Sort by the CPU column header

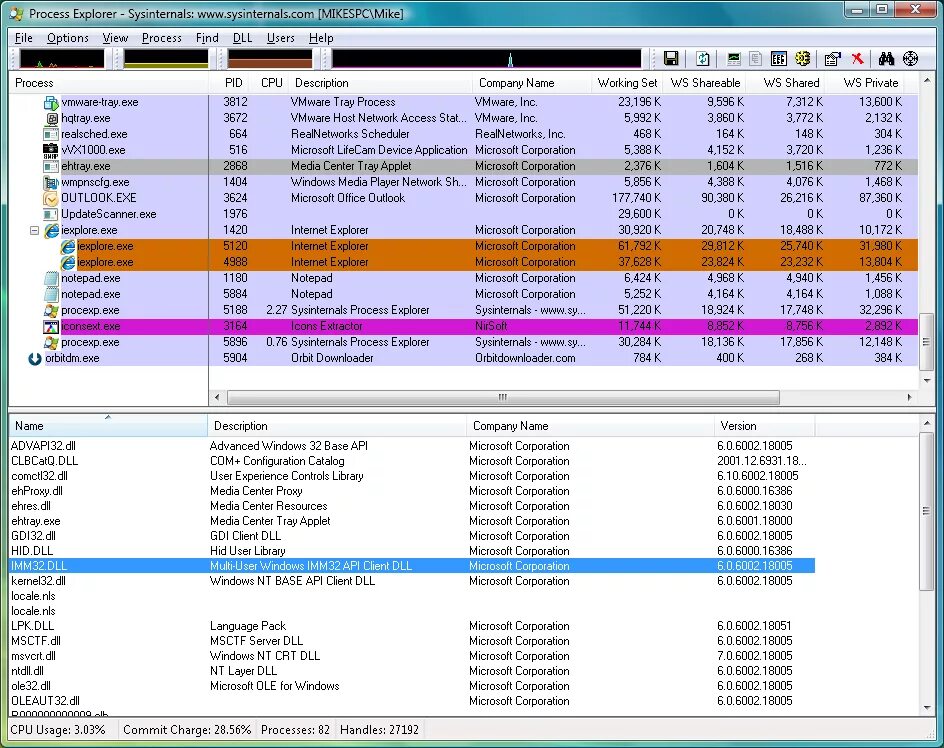pos(269,83)
